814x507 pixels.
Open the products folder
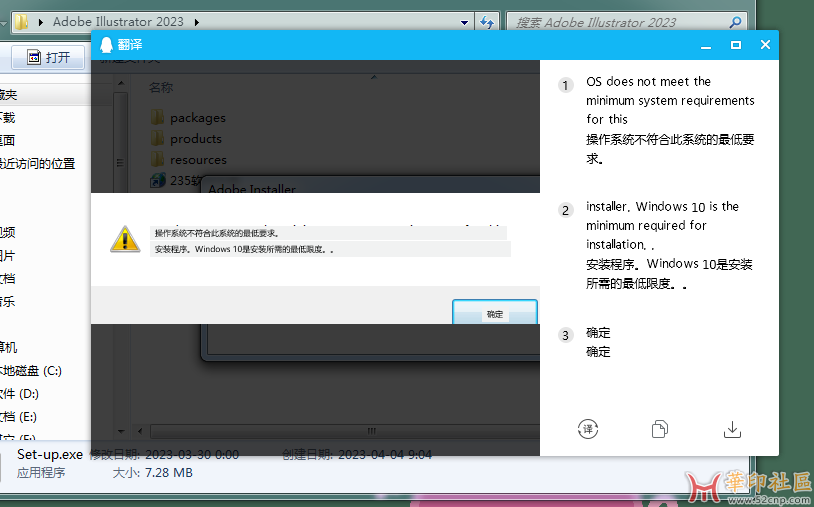[195, 139]
